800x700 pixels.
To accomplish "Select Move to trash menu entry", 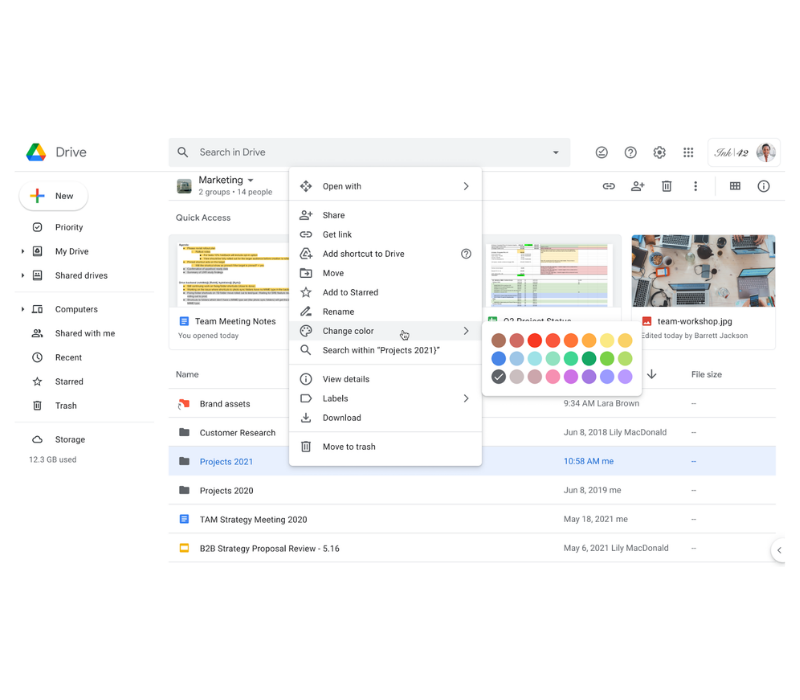I will [x=349, y=447].
